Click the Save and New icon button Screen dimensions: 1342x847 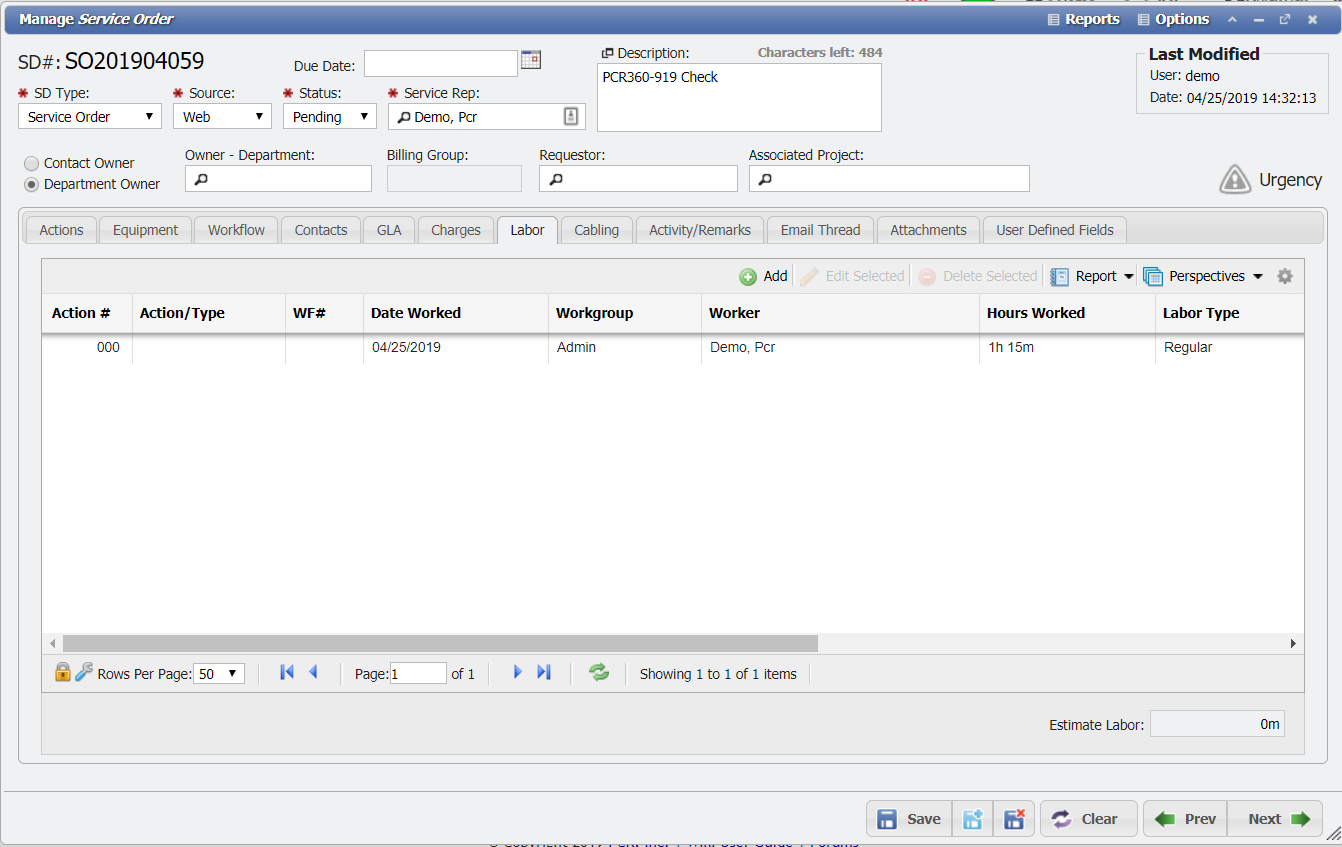[x=972, y=819]
